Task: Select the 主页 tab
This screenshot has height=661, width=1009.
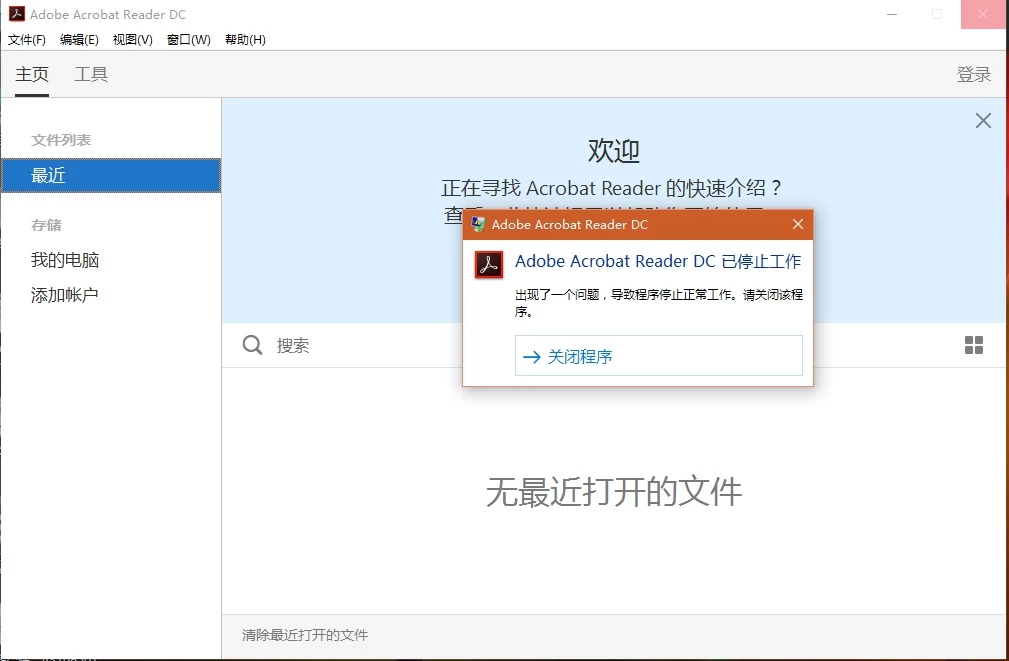Action: (x=32, y=74)
